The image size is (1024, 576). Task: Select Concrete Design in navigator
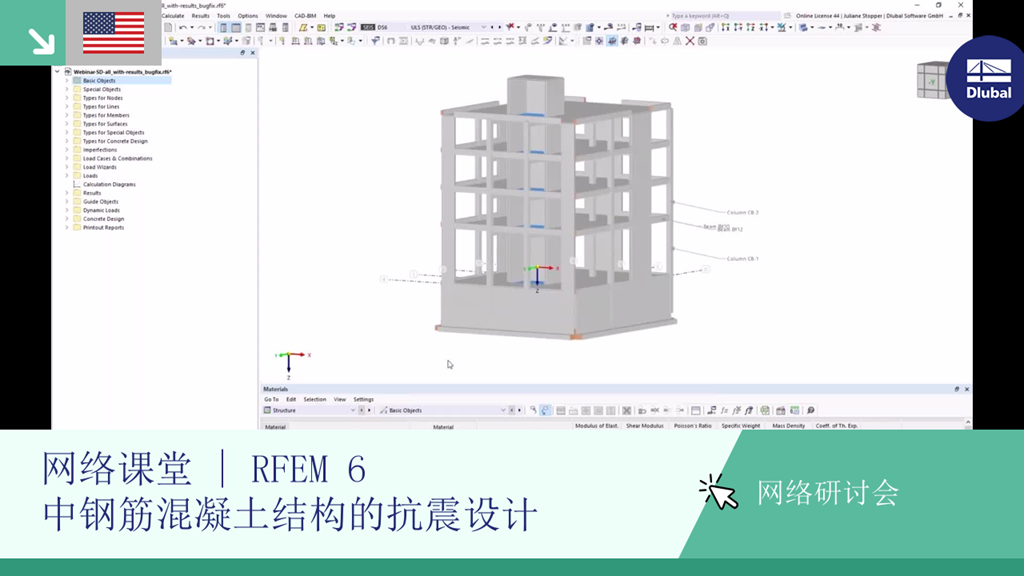[x=103, y=219]
